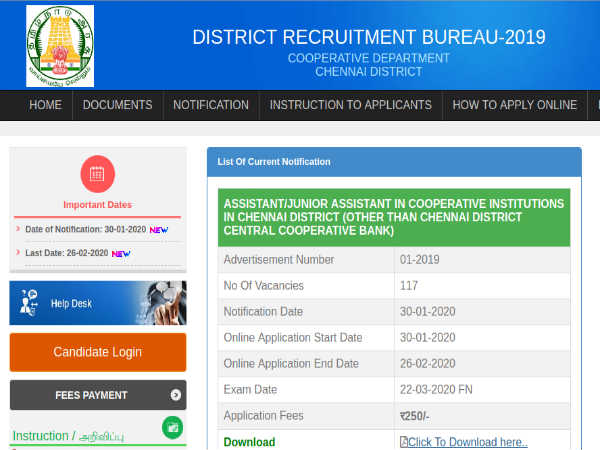Click the Last Date 26-02-2020 entry
The height and width of the screenshot is (450, 600).
click(67, 253)
